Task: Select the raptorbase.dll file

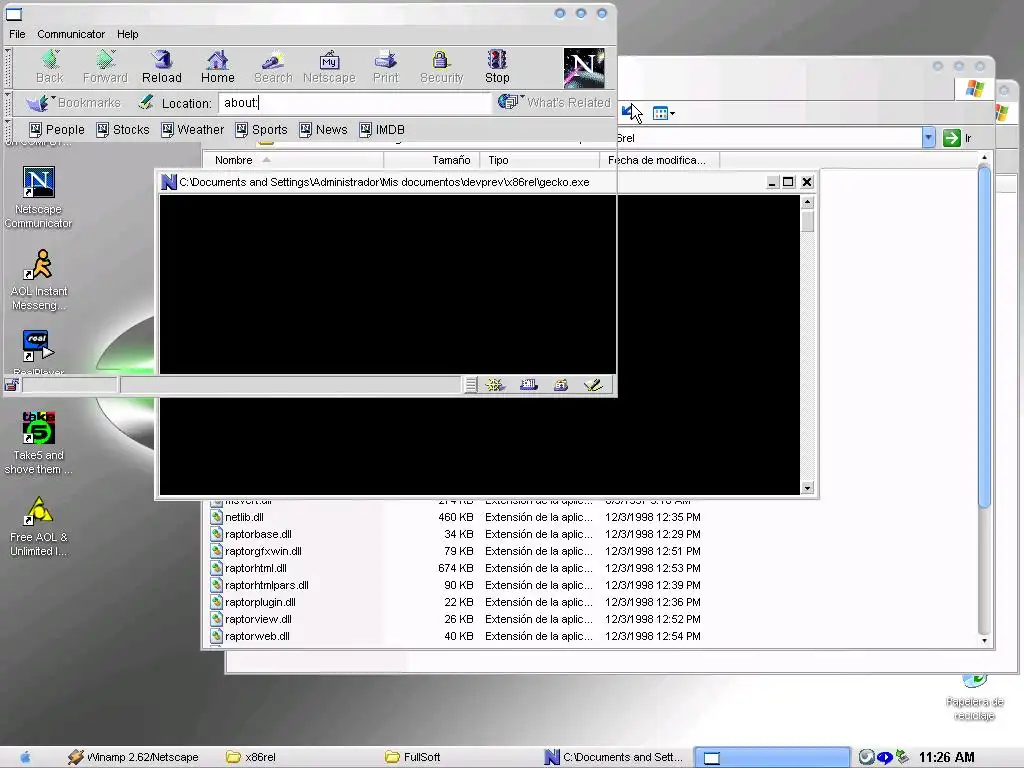Action: pyautogui.click(x=258, y=534)
